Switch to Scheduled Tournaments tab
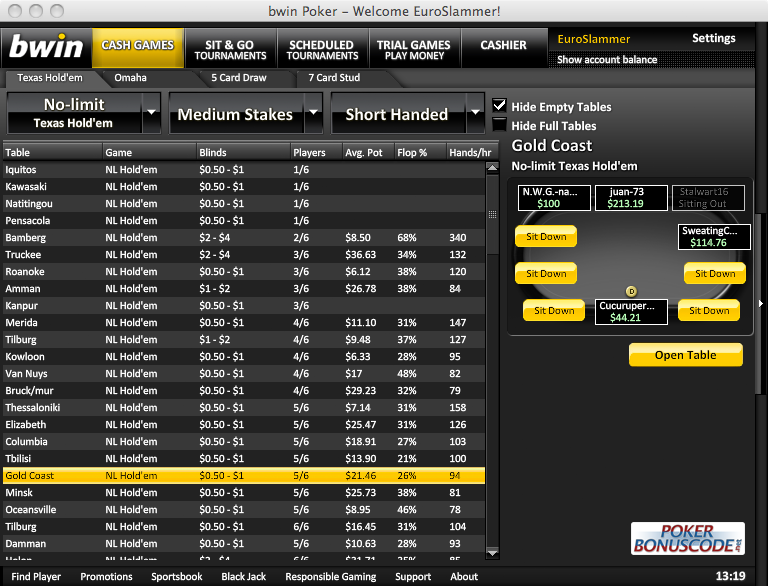The height and width of the screenshot is (586, 768). point(322,49)
